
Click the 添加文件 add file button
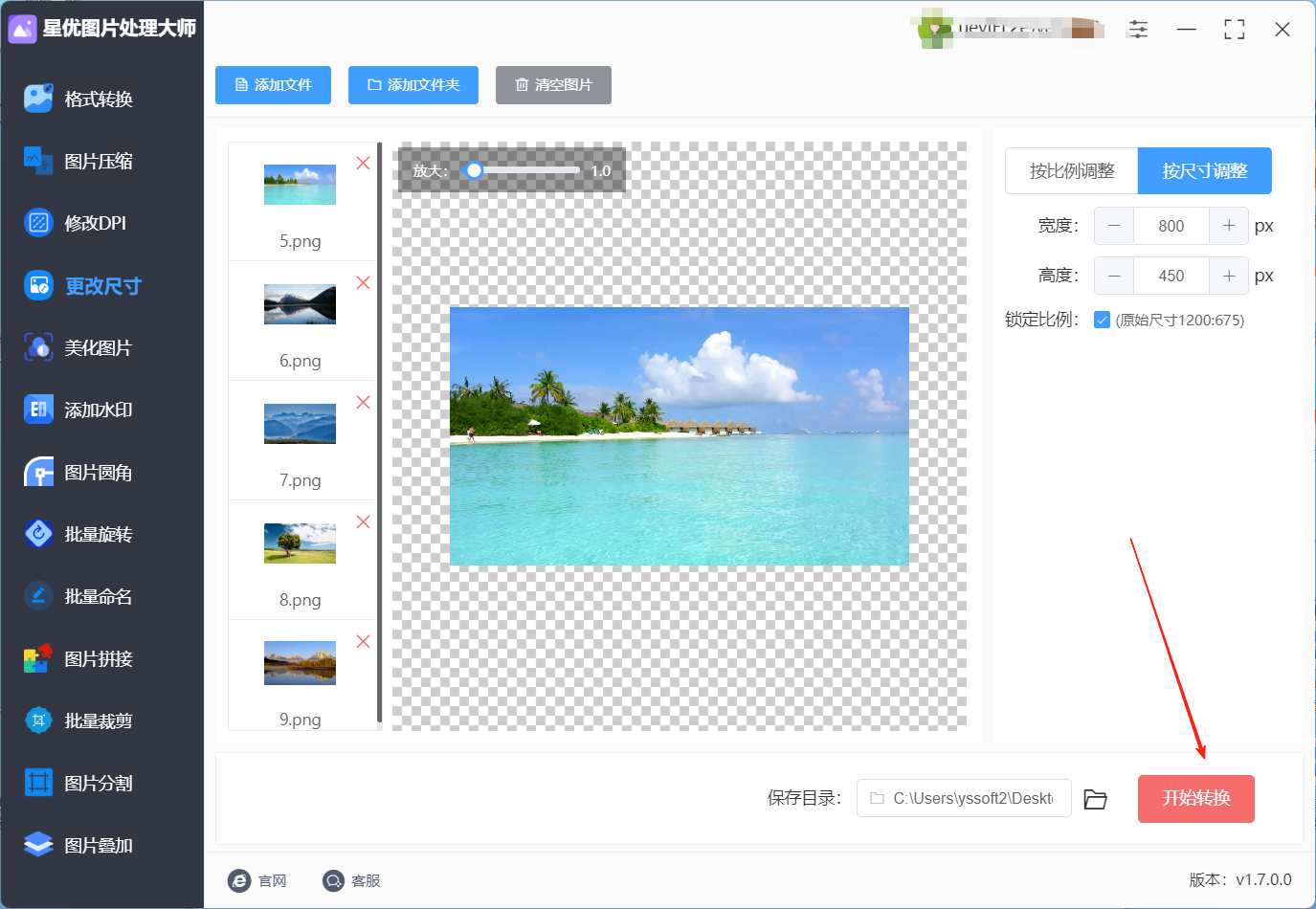tap(273, 85)
